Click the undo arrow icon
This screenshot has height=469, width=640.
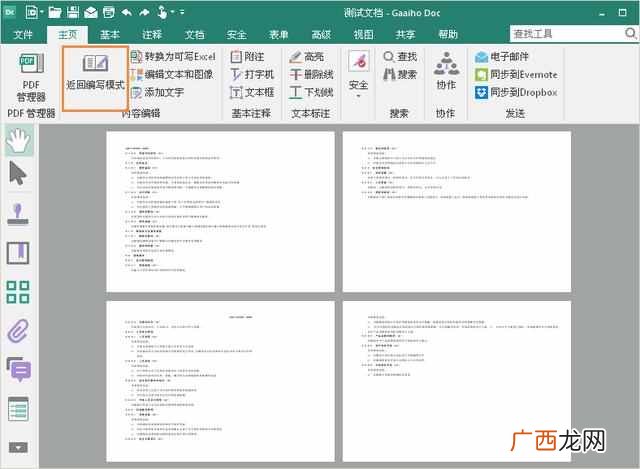[127, 13]
